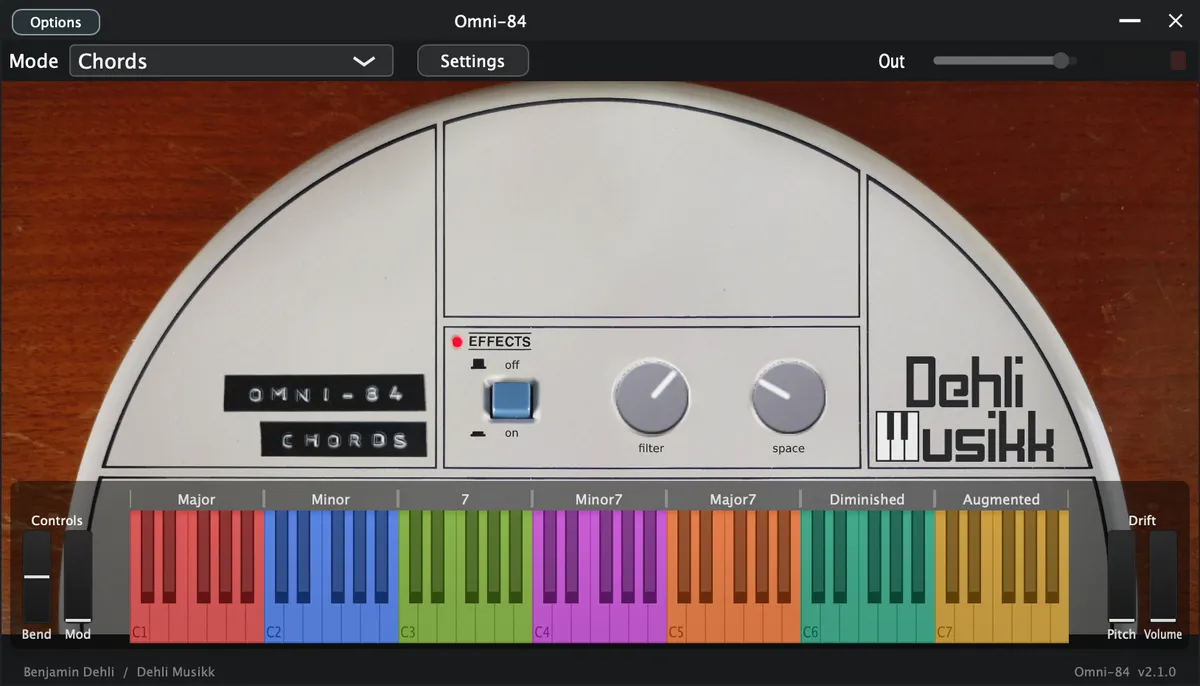Viewport: 1200px width, 686px height.
Task: Open the Settings panel
Action: click(x=472, y=61)
